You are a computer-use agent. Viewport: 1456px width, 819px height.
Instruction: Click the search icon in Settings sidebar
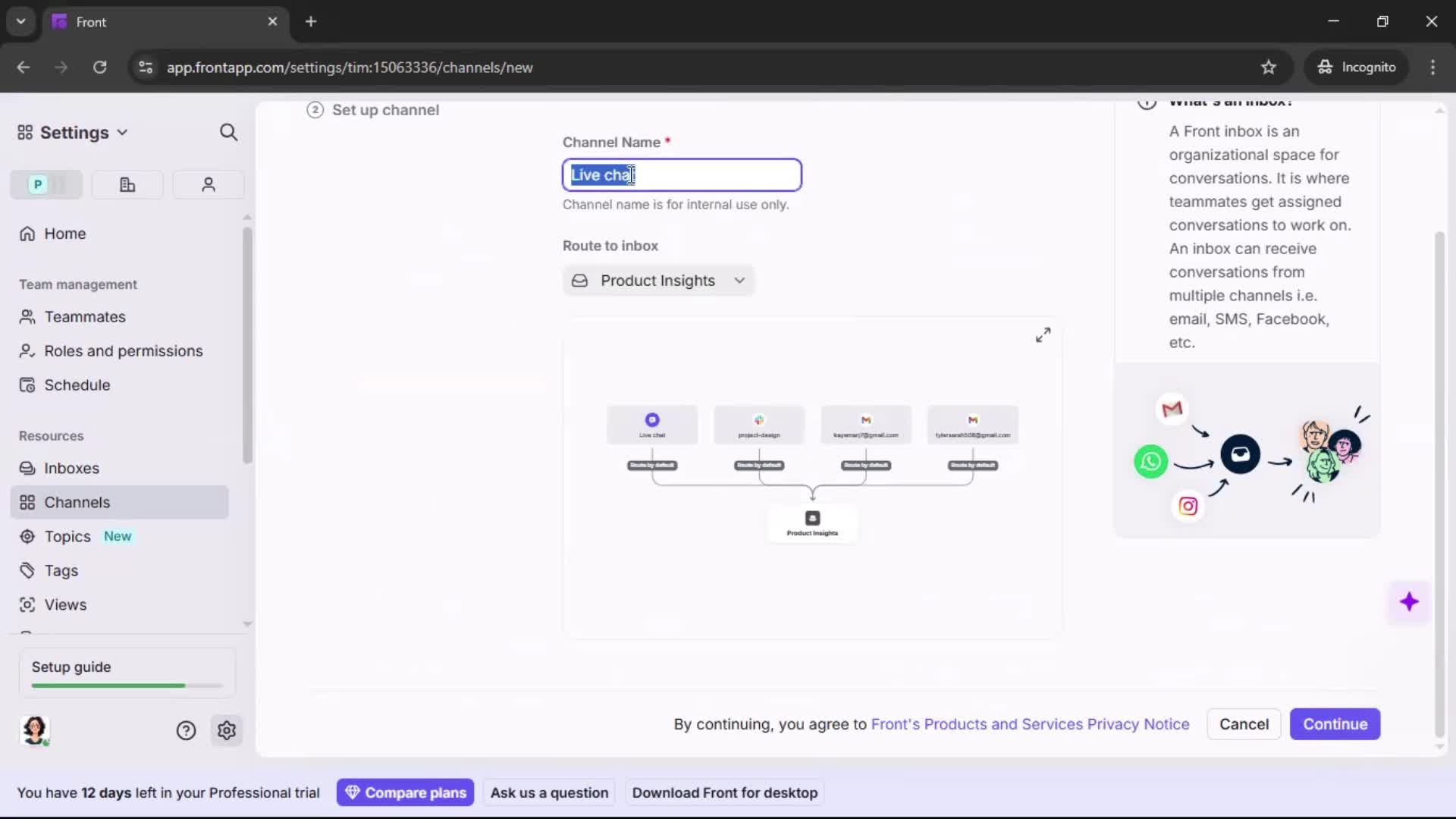(228, 133)
